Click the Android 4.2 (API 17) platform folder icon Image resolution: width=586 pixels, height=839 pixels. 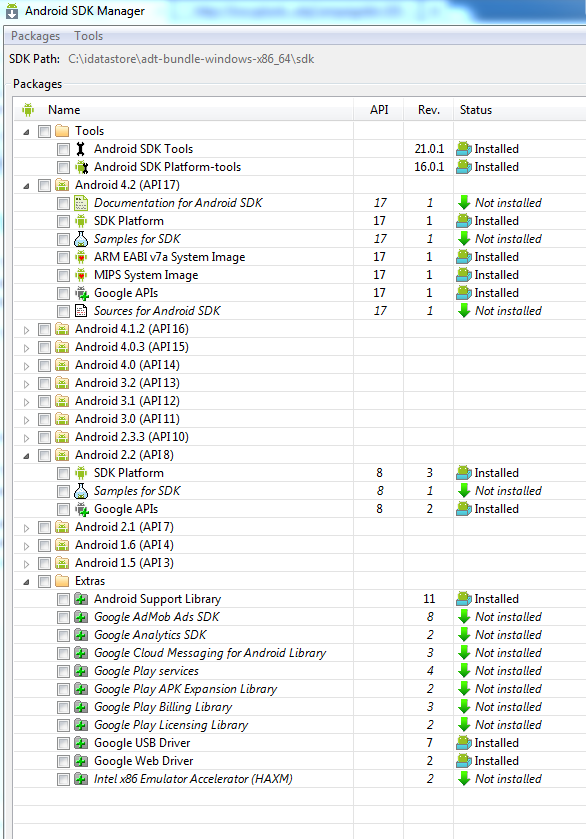62,185
